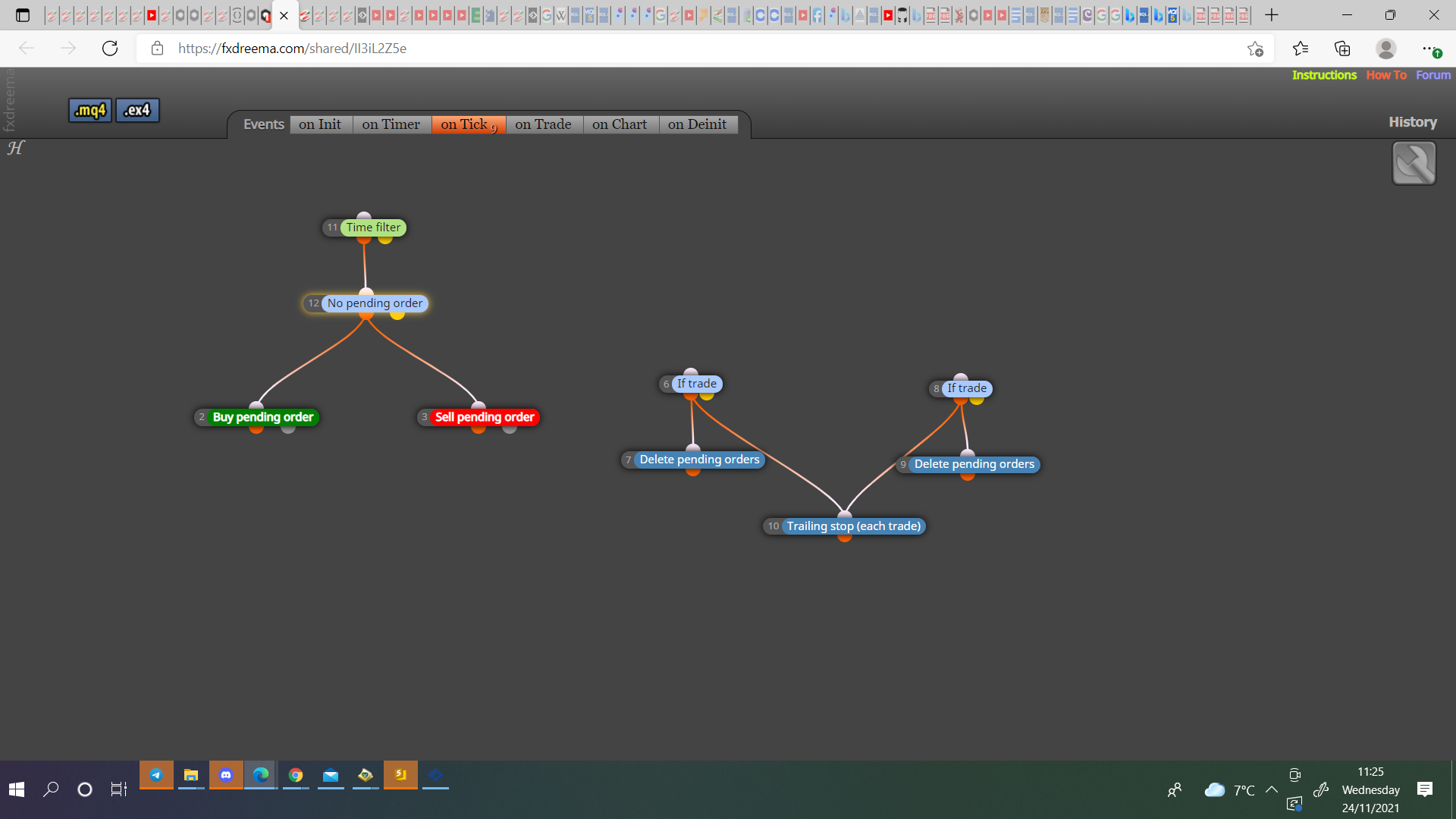Open the browser profile menu

pos(1386,49)
